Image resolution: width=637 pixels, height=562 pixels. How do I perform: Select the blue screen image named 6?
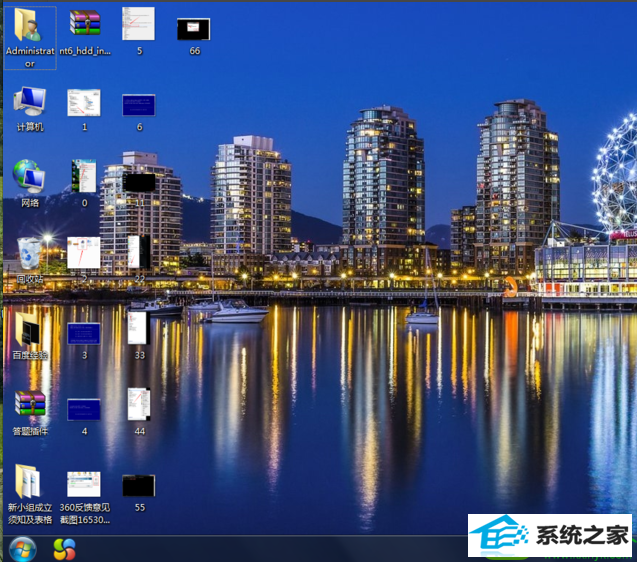pos(139,105)
